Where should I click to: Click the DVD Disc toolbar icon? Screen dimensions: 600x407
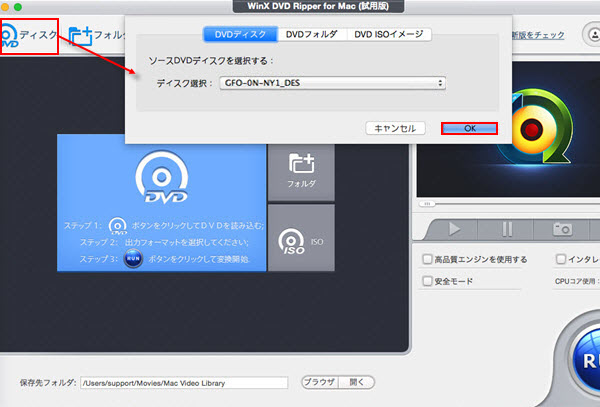tap(29, 36)
